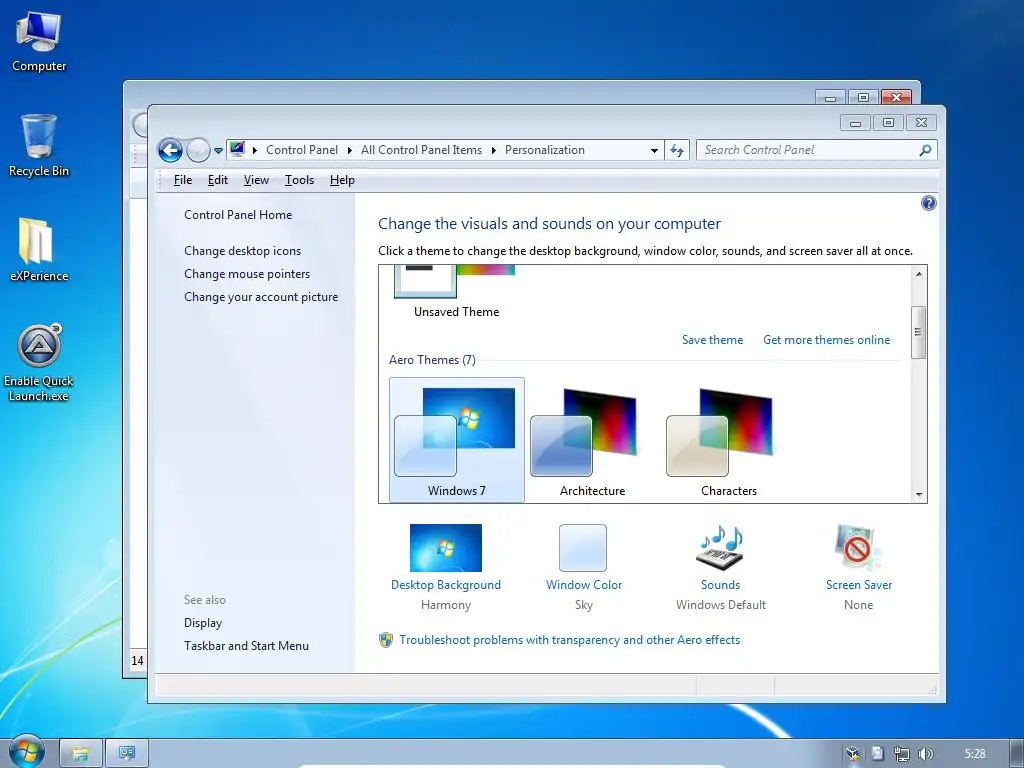Screen dimensions: 1024x768
Task: Select the eXPerience folder icon
Action: point(39,249)
